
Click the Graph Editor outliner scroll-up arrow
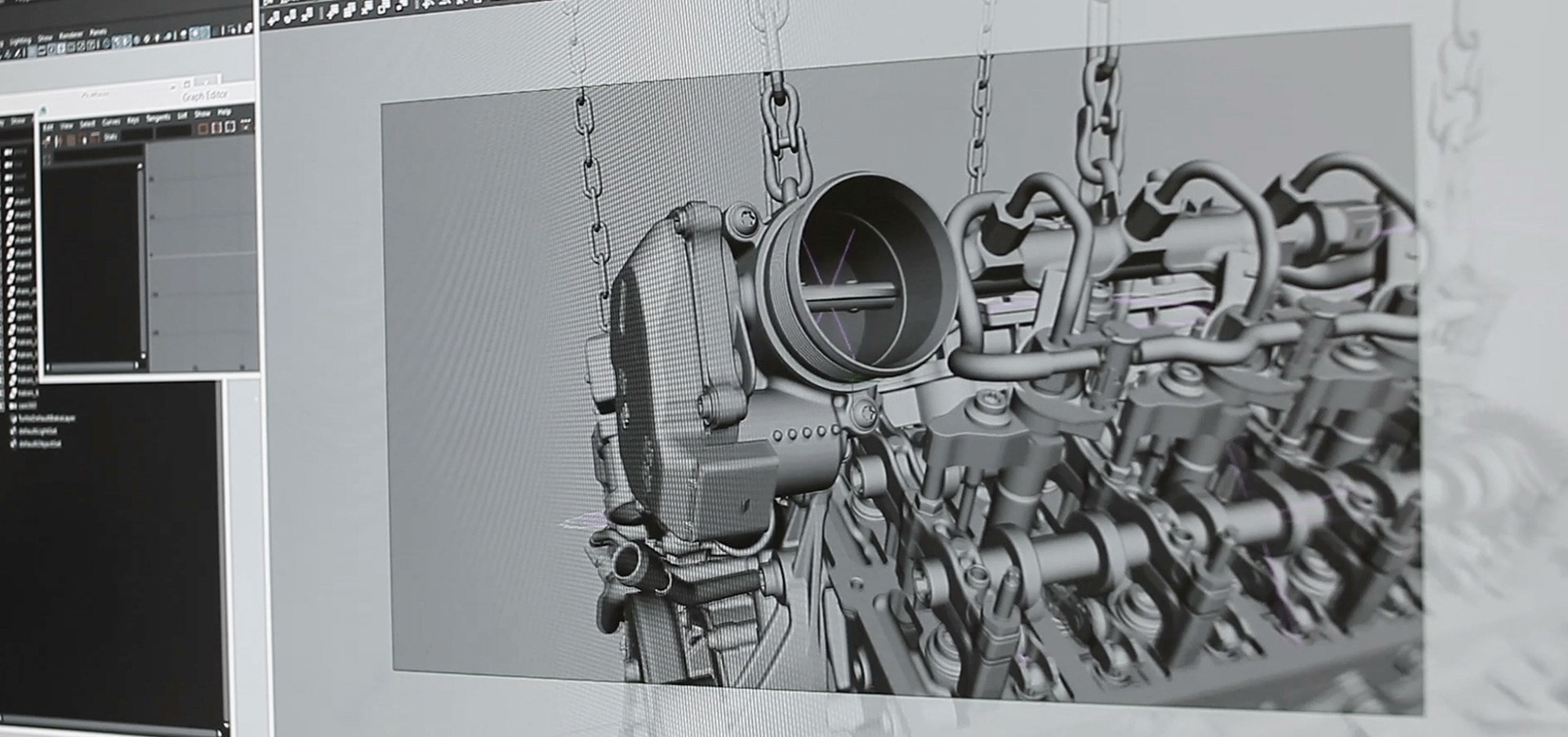(x=140, y=166)
